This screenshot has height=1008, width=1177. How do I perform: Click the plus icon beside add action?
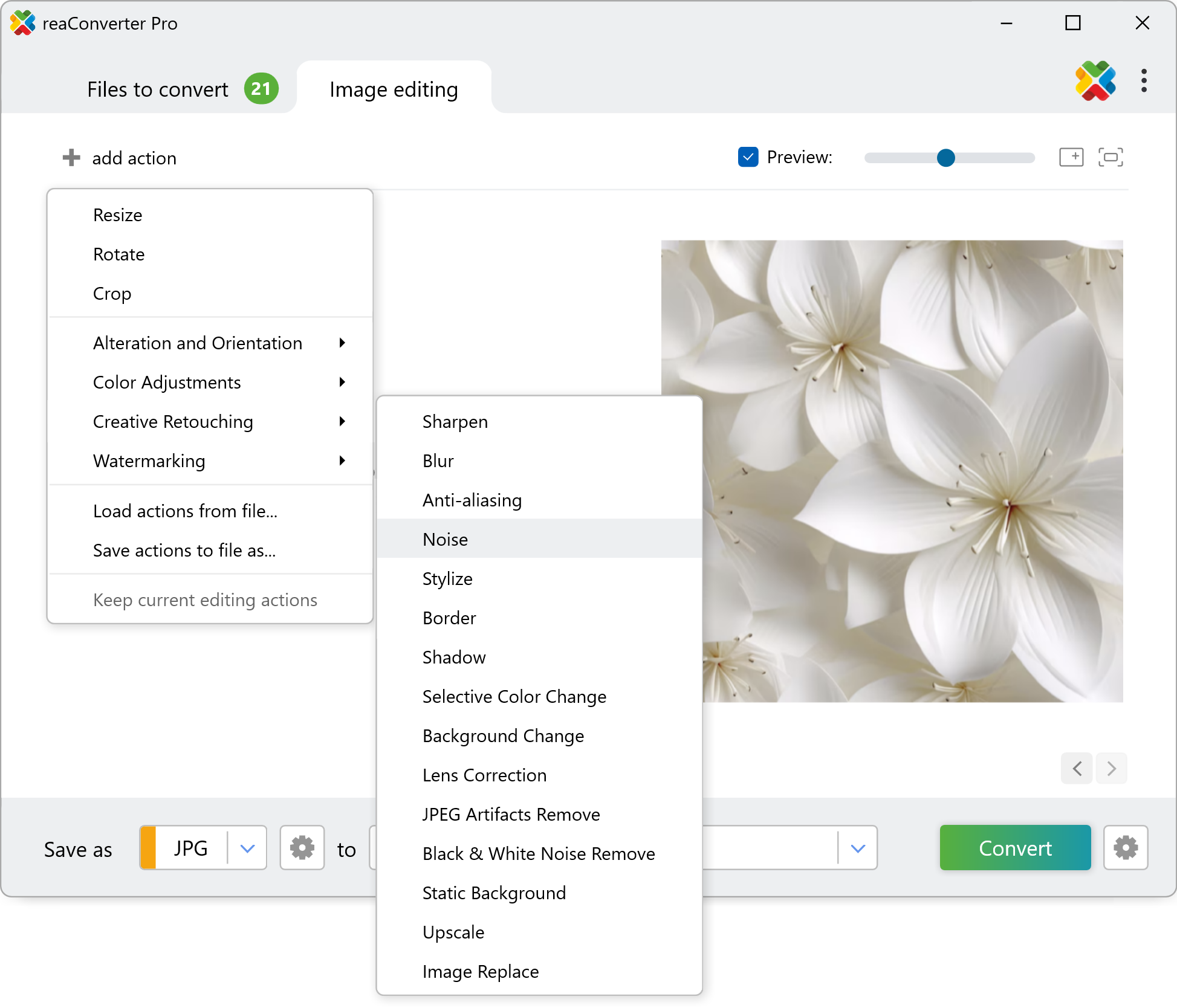click(x=71, y=158)
